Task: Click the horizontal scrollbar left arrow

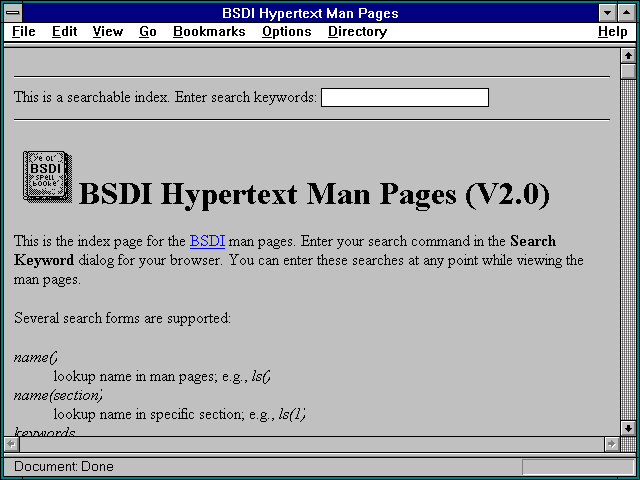Action: coord(11,444)
